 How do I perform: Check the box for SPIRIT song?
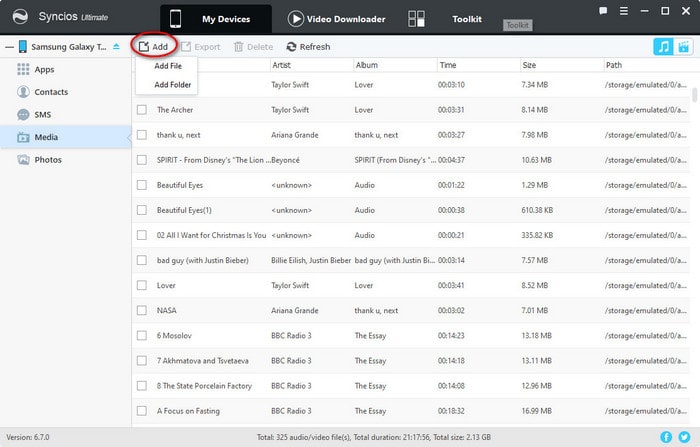pyautogui.click(x=142, y=159)
